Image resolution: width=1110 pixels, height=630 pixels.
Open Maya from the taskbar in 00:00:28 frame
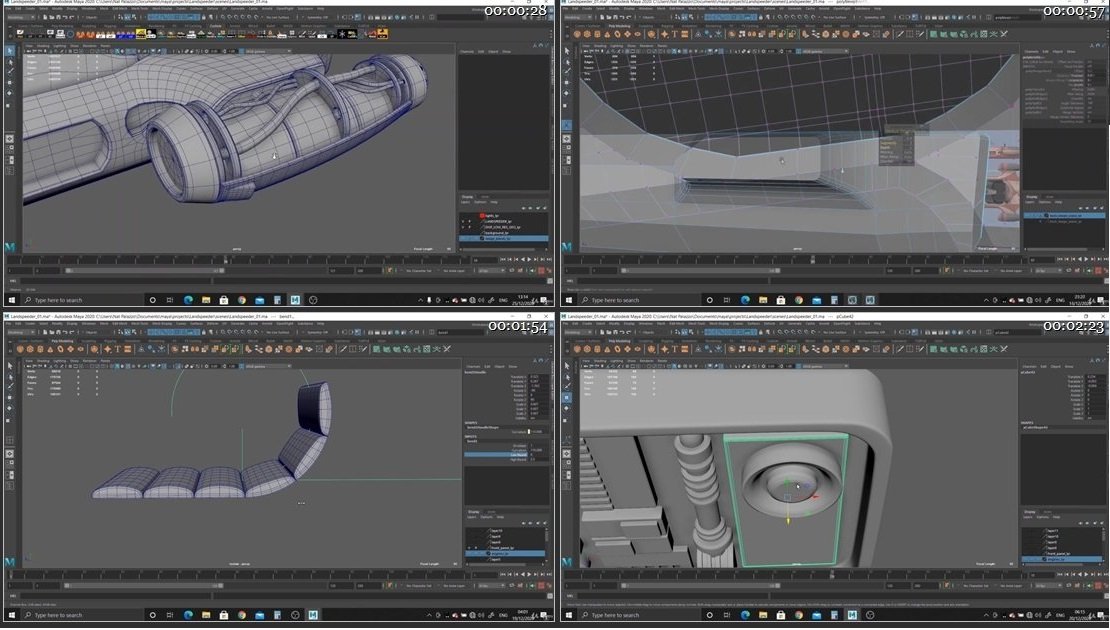click(295, 300)
